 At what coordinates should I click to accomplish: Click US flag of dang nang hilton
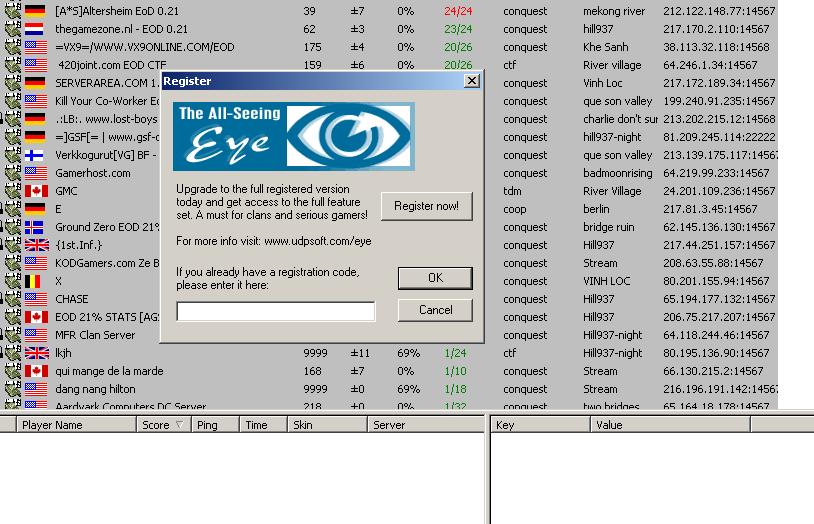35,389
